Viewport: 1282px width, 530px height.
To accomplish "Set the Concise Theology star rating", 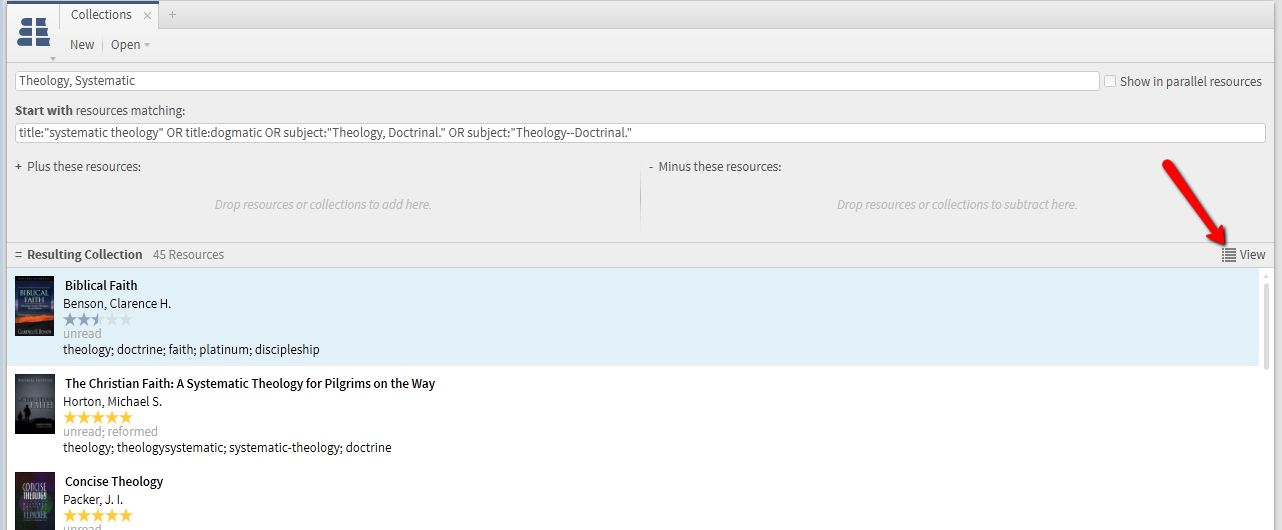I will (x=97, y=515).
